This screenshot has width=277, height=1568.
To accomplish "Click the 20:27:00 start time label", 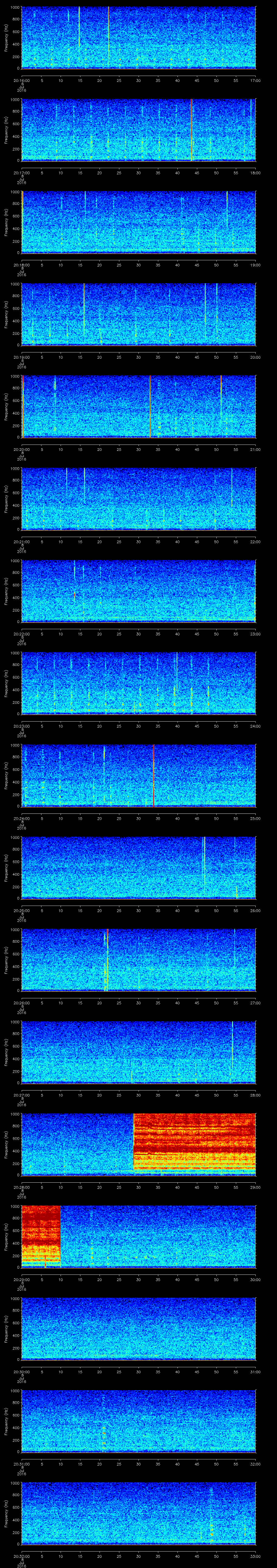I will coord(21,1095).
